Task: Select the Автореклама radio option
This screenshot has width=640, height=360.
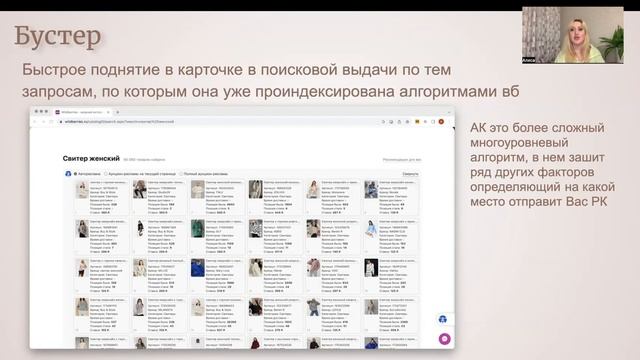Action: (87, 174)
